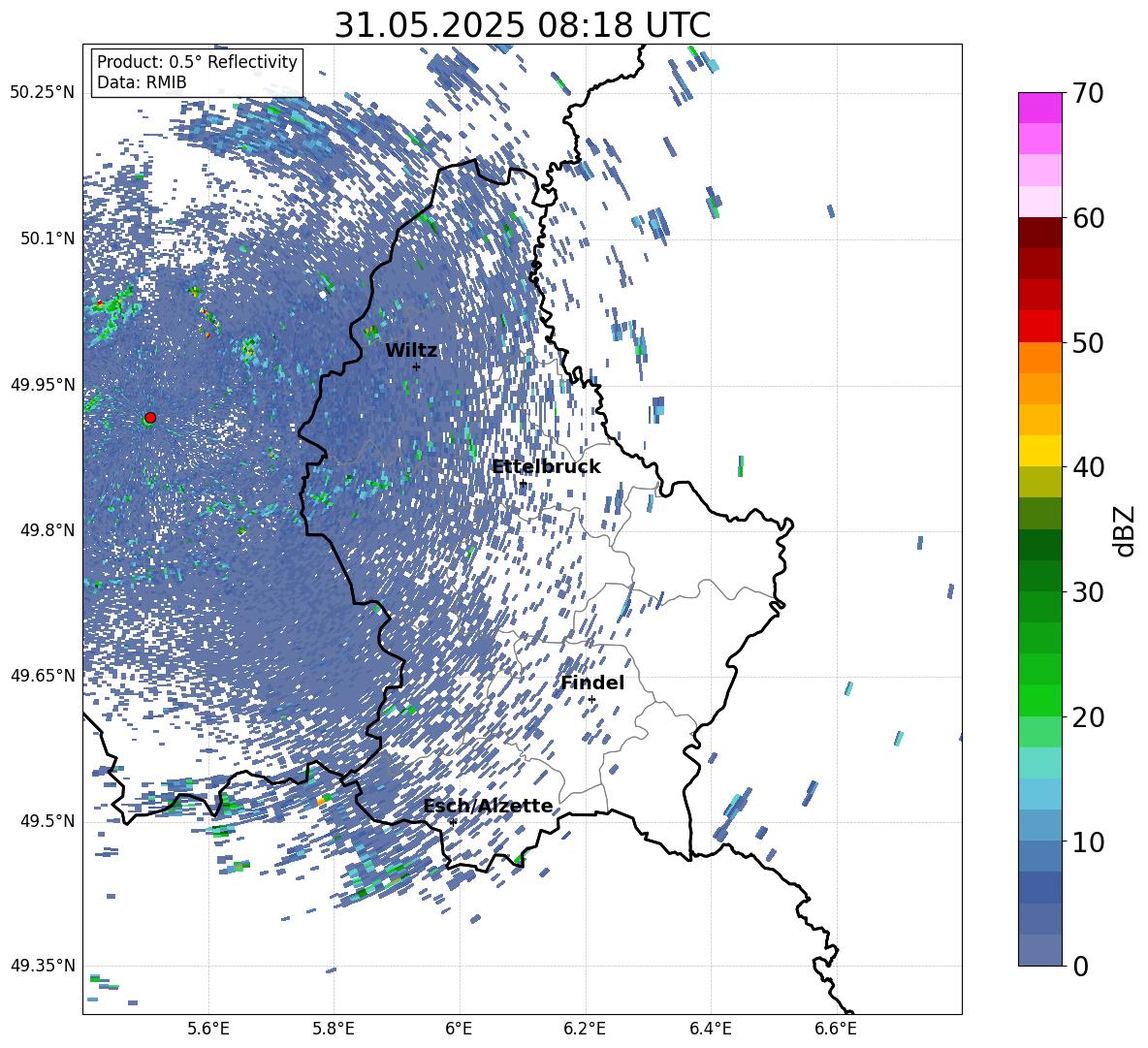The height and width of the screenshot is (1048, 1148).
Task: Click the bright red 50-52 dBZ colorbar swatch
Action: 1039,327
